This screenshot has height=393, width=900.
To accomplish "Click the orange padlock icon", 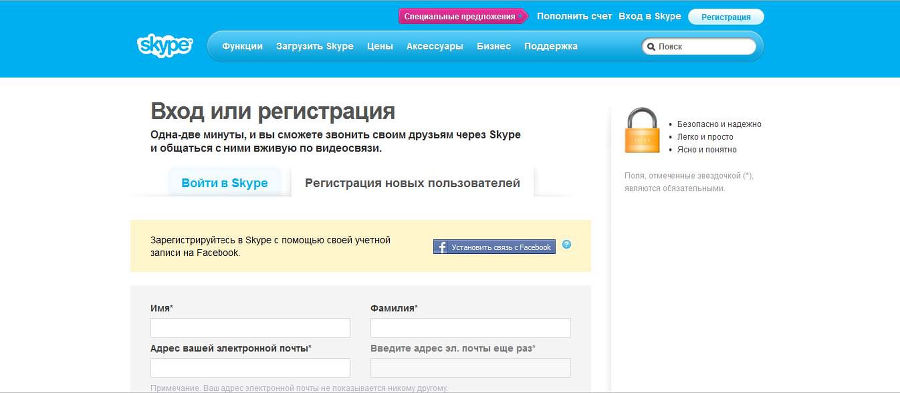I will [641, 130].
